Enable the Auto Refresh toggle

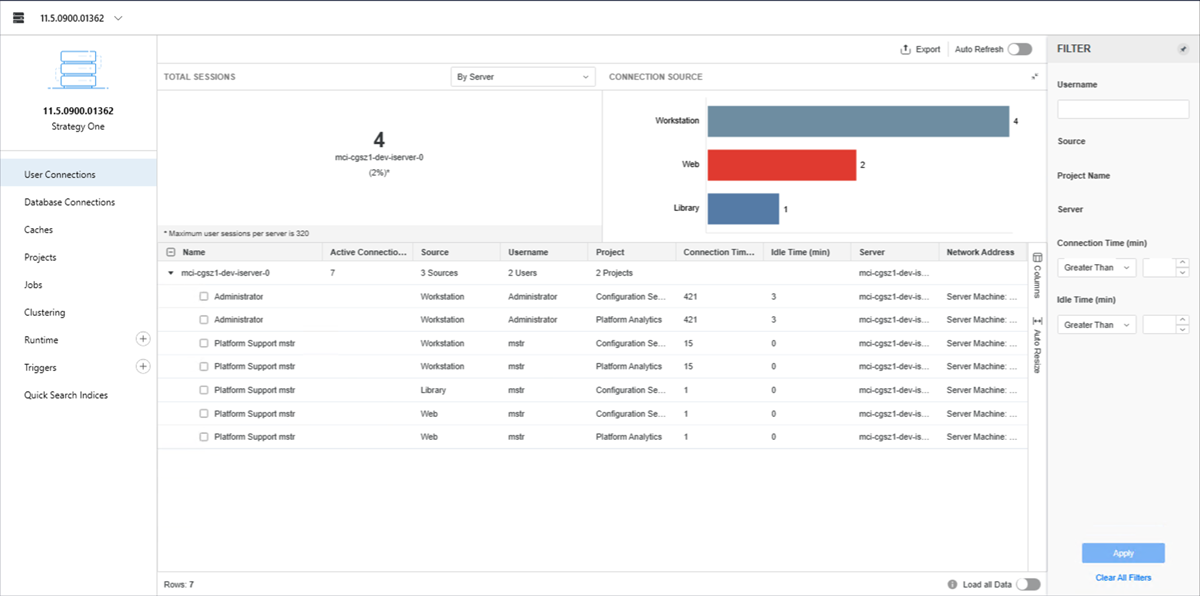pos(1019,49)
